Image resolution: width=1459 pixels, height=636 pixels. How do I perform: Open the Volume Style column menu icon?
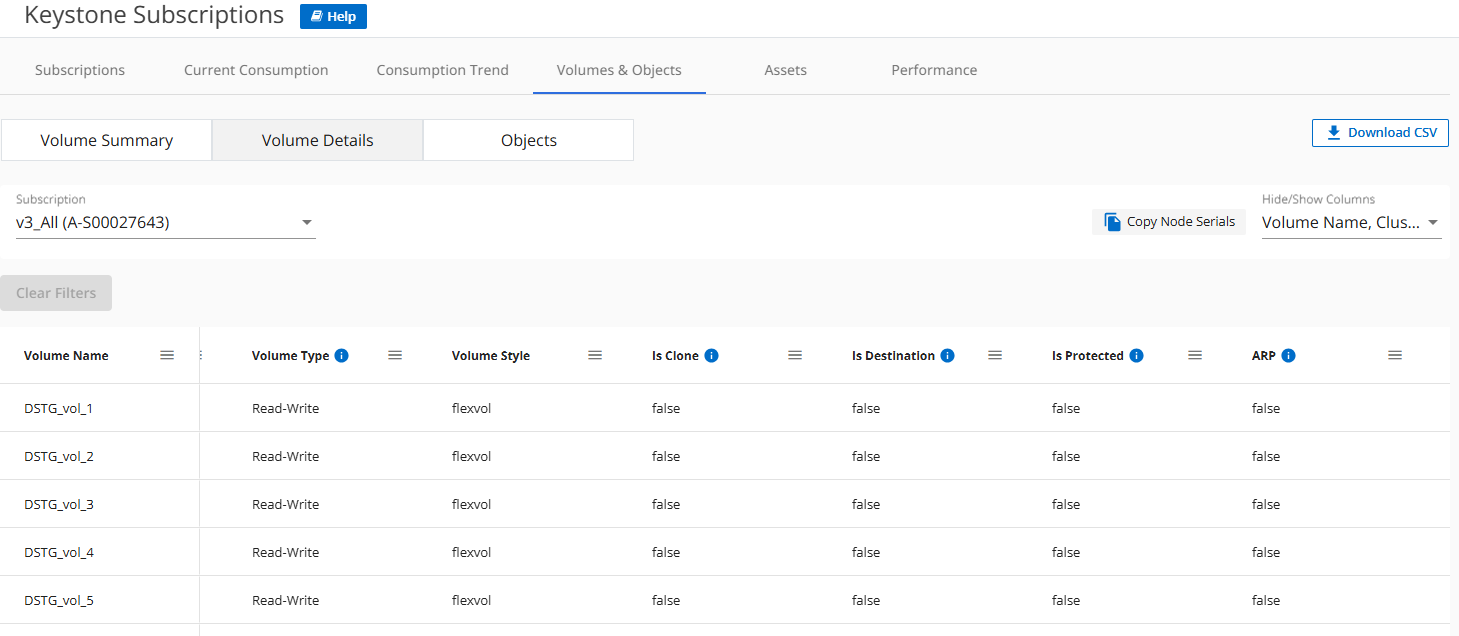(595, 356)
